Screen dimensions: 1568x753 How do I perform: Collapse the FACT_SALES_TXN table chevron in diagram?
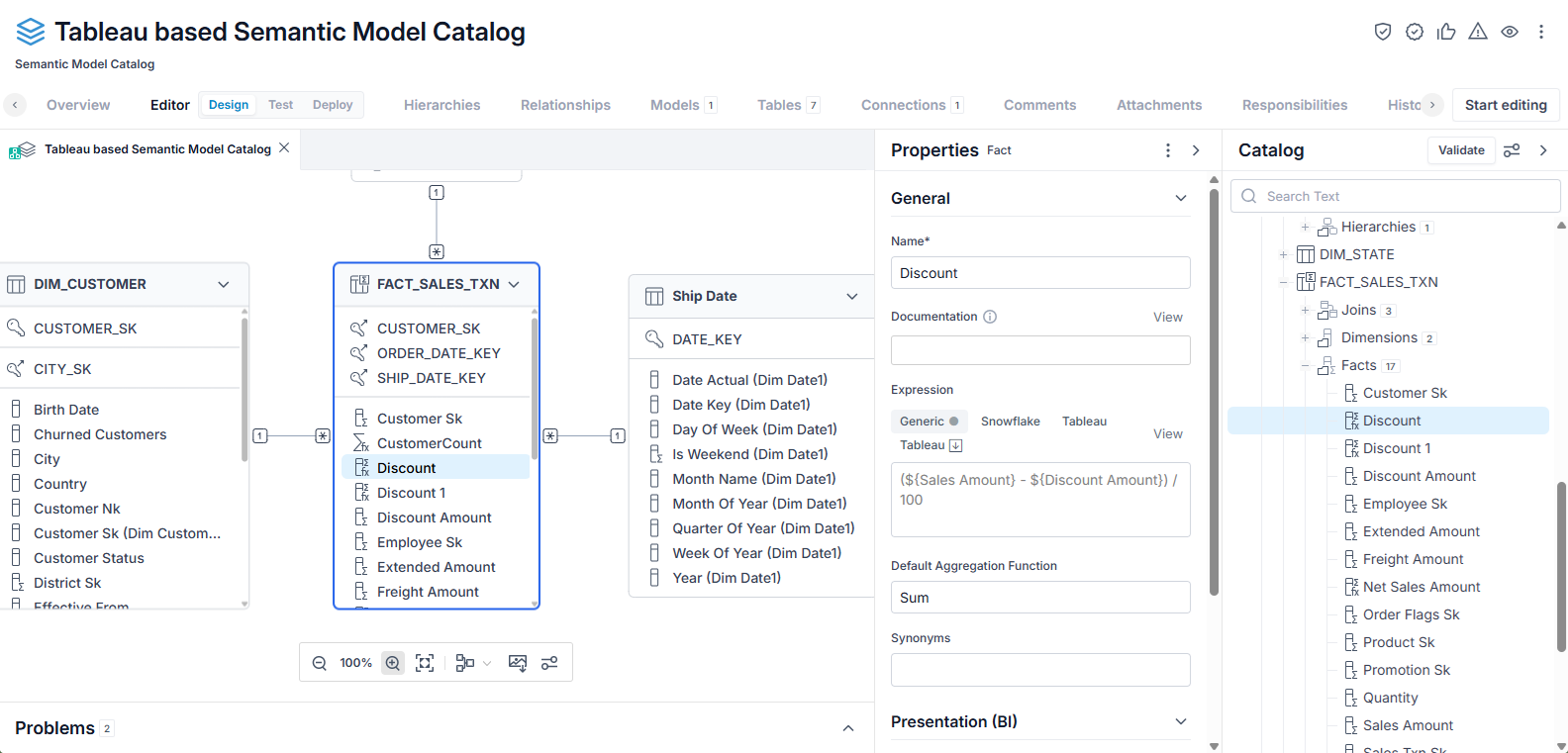[x=514, y=285]
